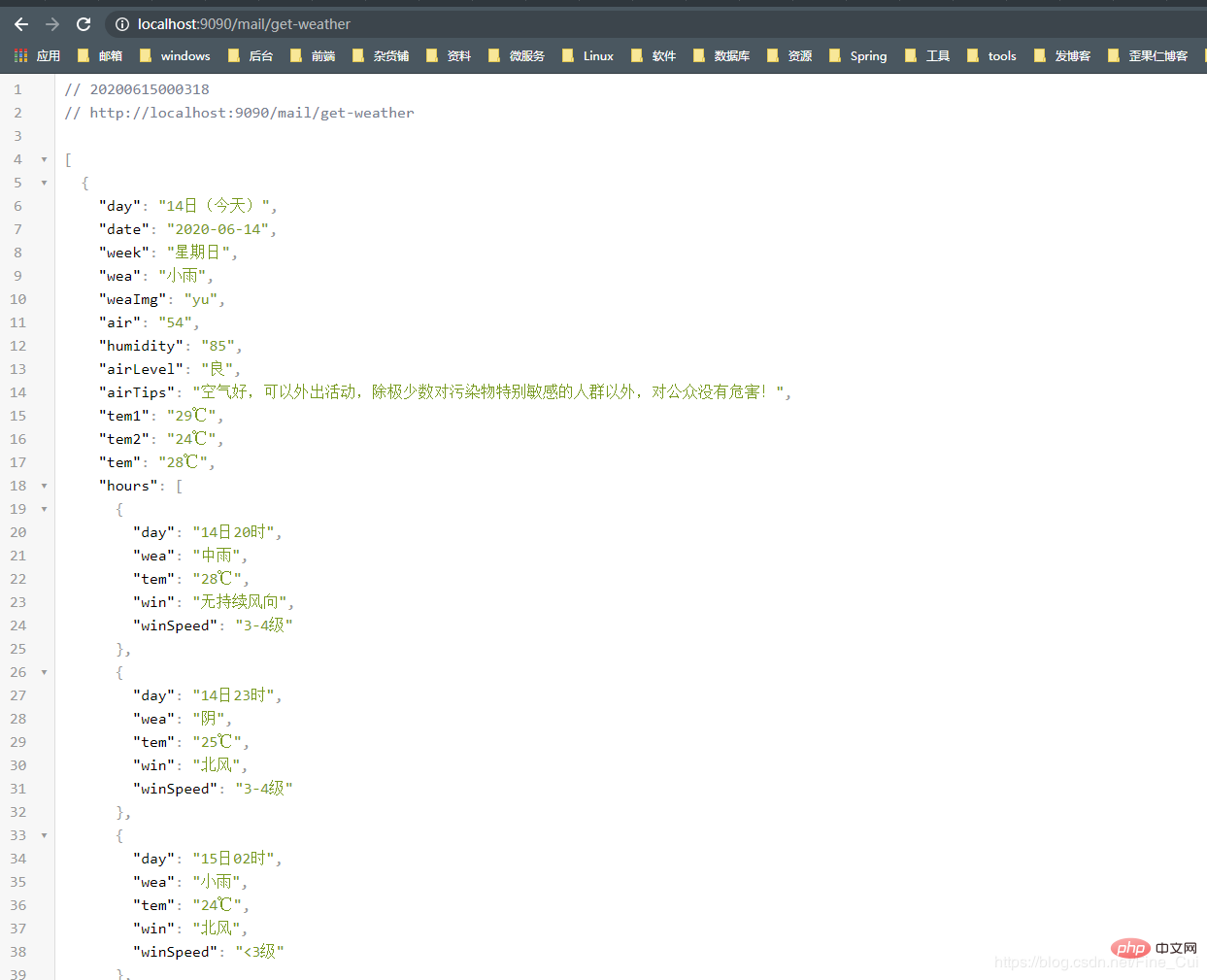
Task: Select the wea value "中雨"
Action: coord(217,556)
